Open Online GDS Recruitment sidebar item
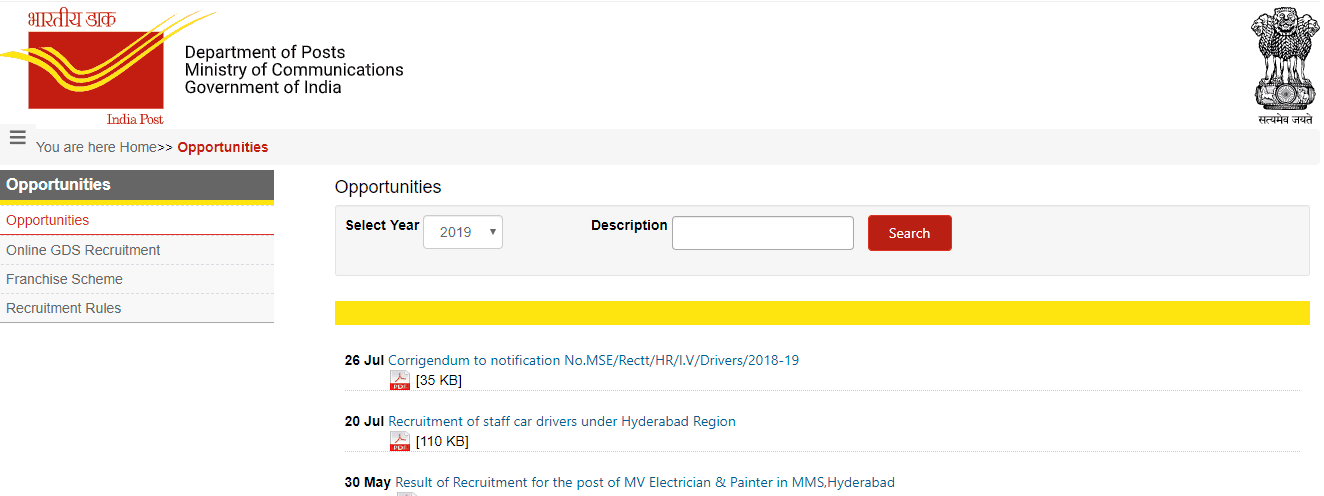 coord(83,250)
